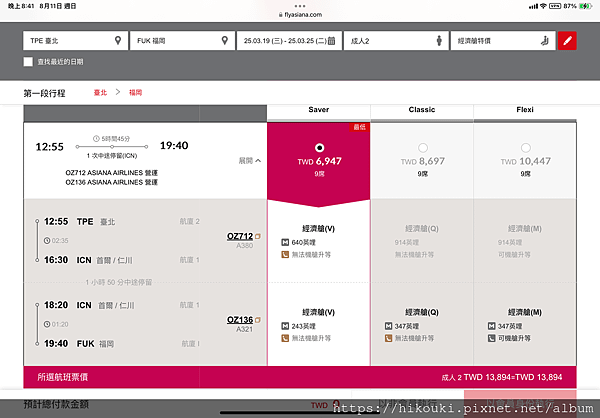The image size is (600, 418).
Task: Click the 12:55 departure time in summary row
Action: coord(49,147)
